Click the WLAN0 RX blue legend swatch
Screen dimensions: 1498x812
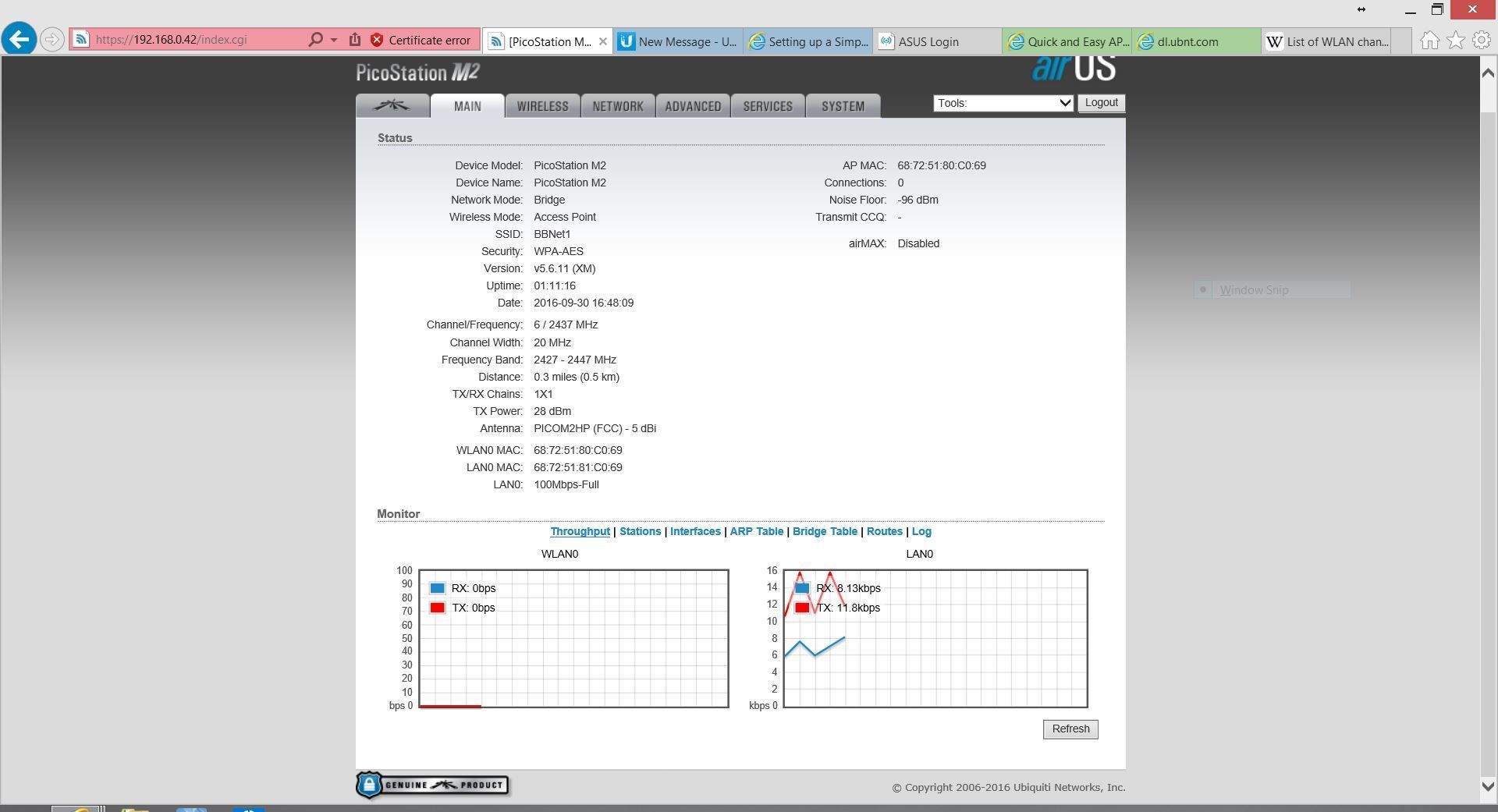point(437,588)
